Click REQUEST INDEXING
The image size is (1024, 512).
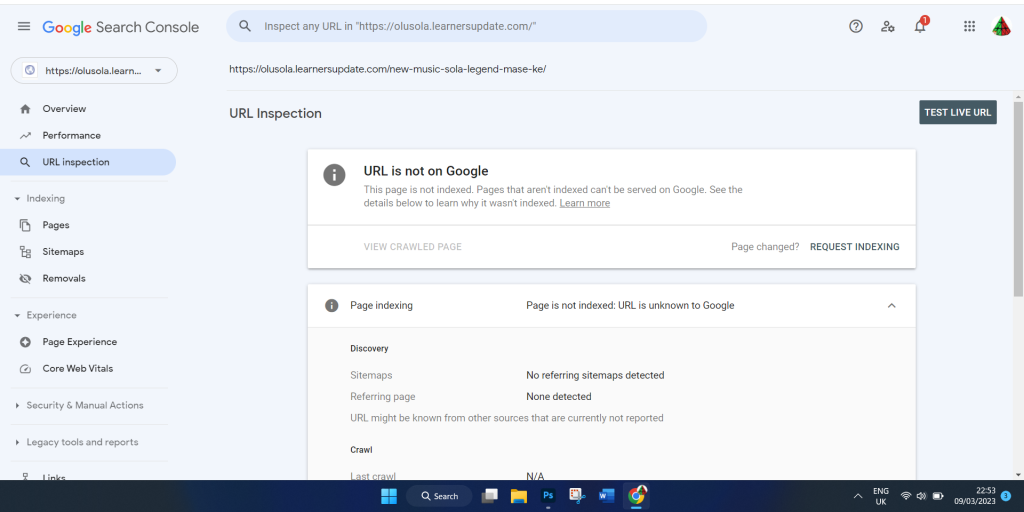(x=854, y=247)
